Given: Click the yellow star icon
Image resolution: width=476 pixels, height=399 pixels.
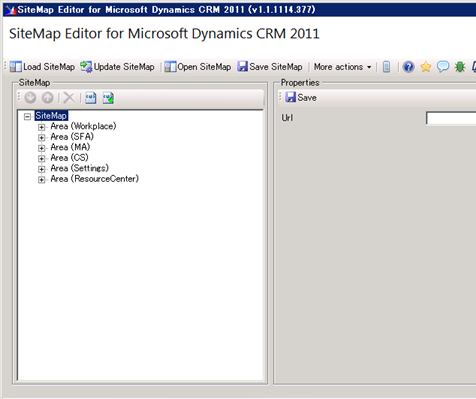Looking at the screenshot, I should tap(426, 67).
